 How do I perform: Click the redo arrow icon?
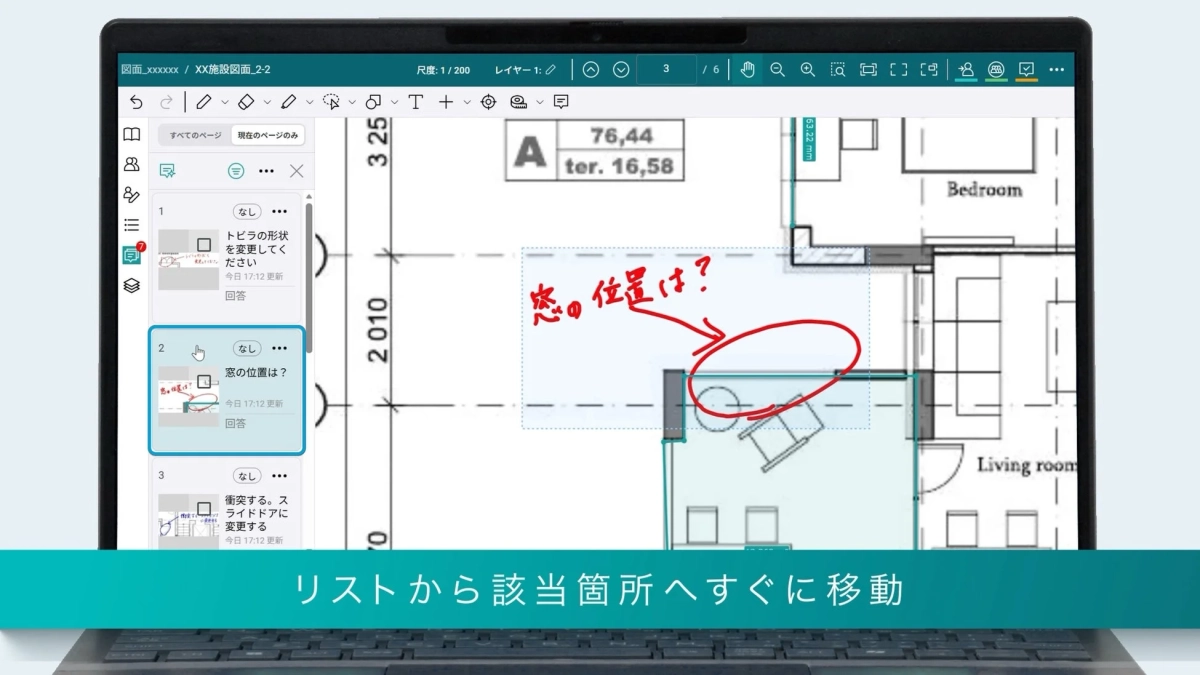[166, 102]
